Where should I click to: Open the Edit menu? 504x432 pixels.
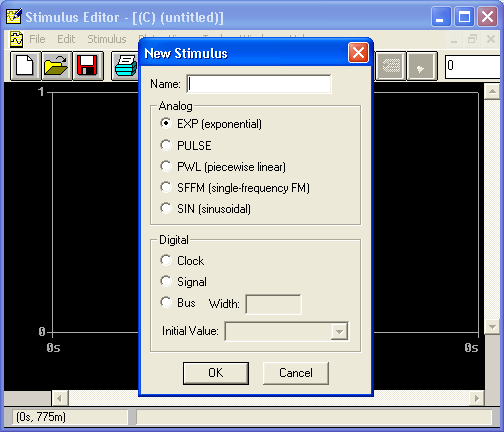pyautogui.click(x=66, y=39)
